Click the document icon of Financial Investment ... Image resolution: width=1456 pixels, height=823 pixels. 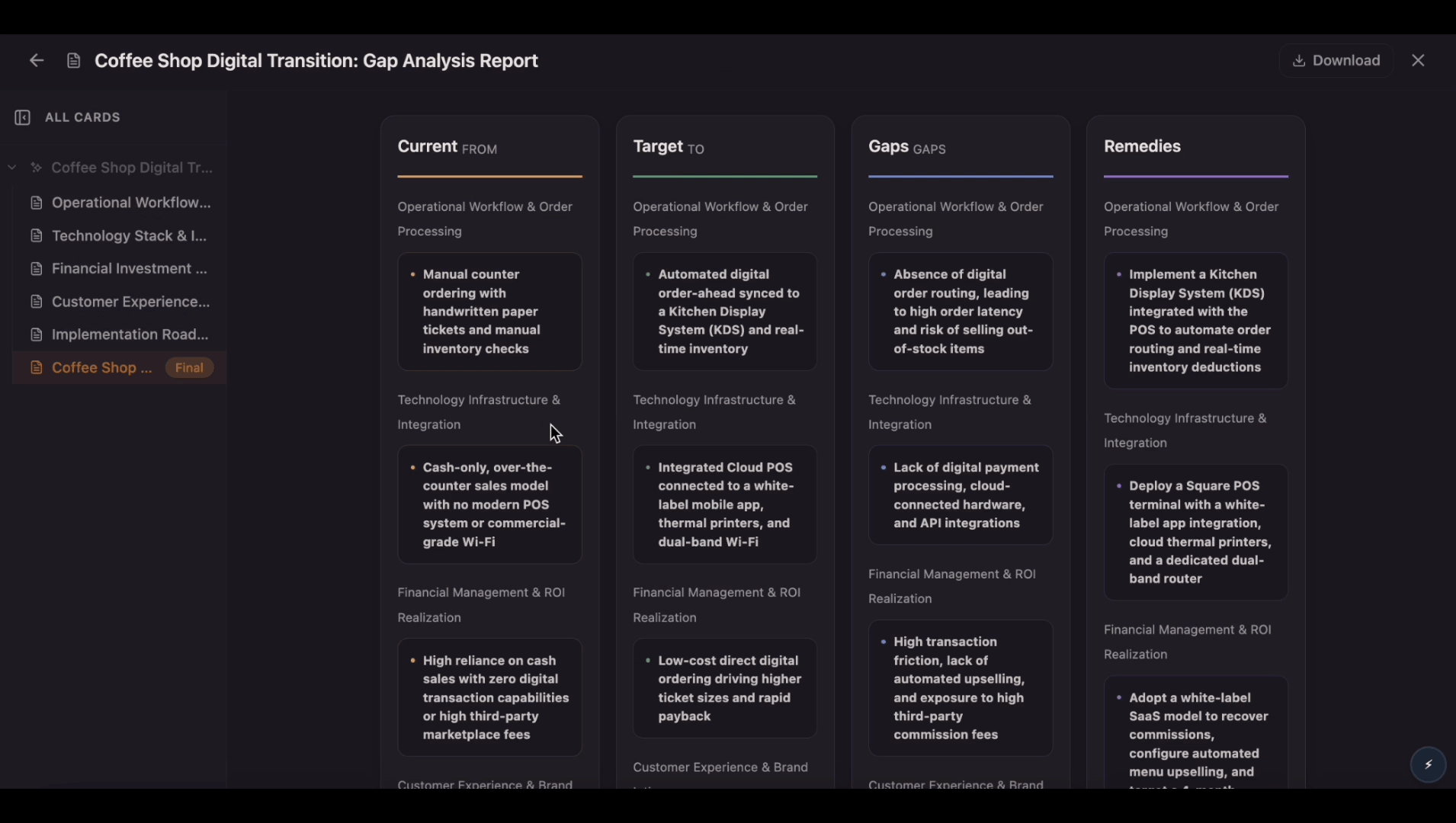tap(36, 268)
